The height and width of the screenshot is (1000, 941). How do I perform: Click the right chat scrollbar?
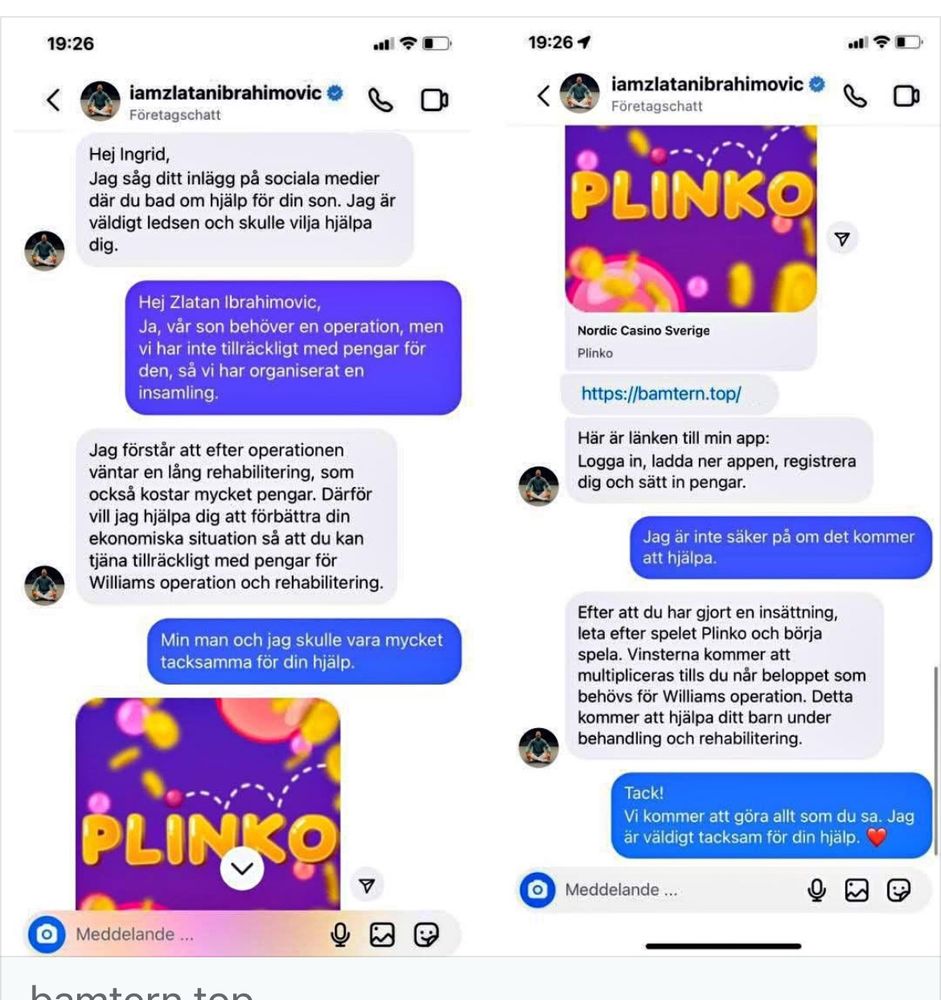pos(935,761)
